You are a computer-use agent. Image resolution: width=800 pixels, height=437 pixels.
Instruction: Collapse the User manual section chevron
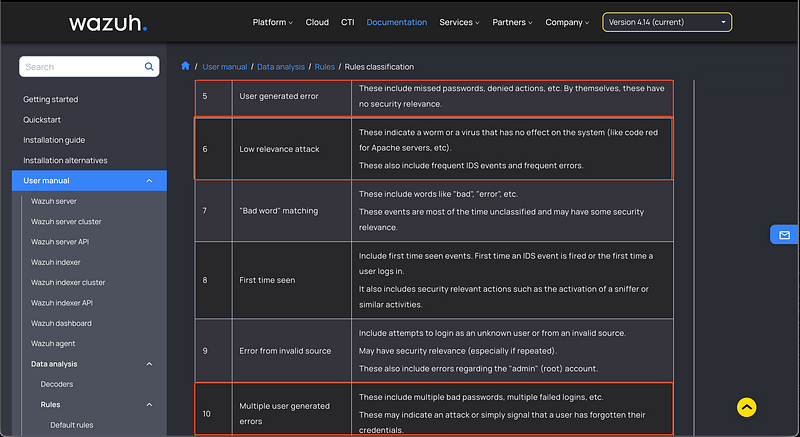(x=149, y=181)
